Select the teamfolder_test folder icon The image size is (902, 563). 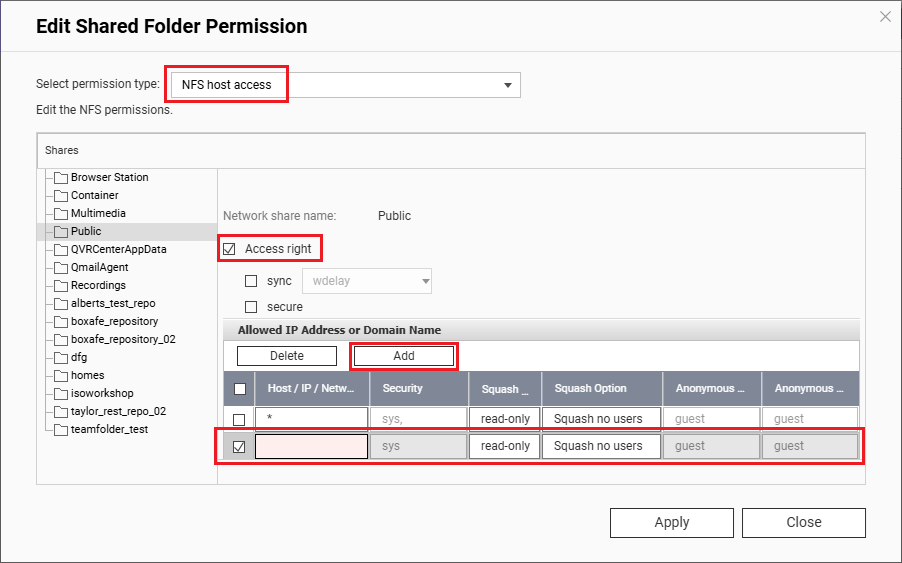[x=61, y=430]
